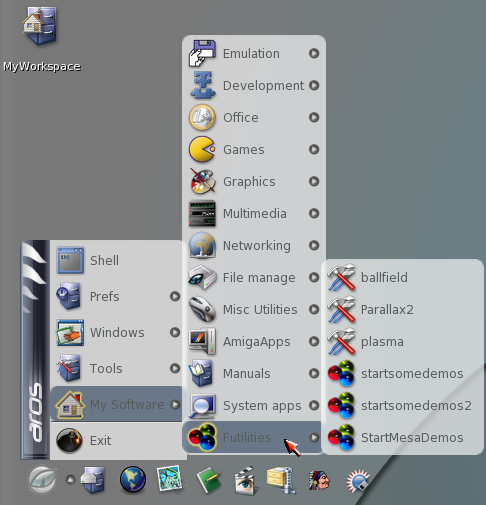Click the small up-arrow beside start button
Screen dimensions: 486x505
pos(70,480)
